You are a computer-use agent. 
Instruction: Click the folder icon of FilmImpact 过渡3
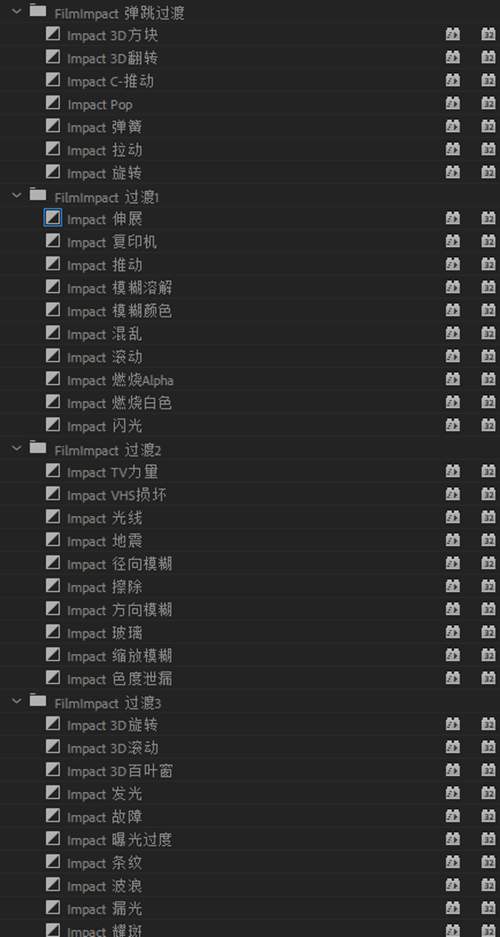pyautogui.click(x=38, y=700)
